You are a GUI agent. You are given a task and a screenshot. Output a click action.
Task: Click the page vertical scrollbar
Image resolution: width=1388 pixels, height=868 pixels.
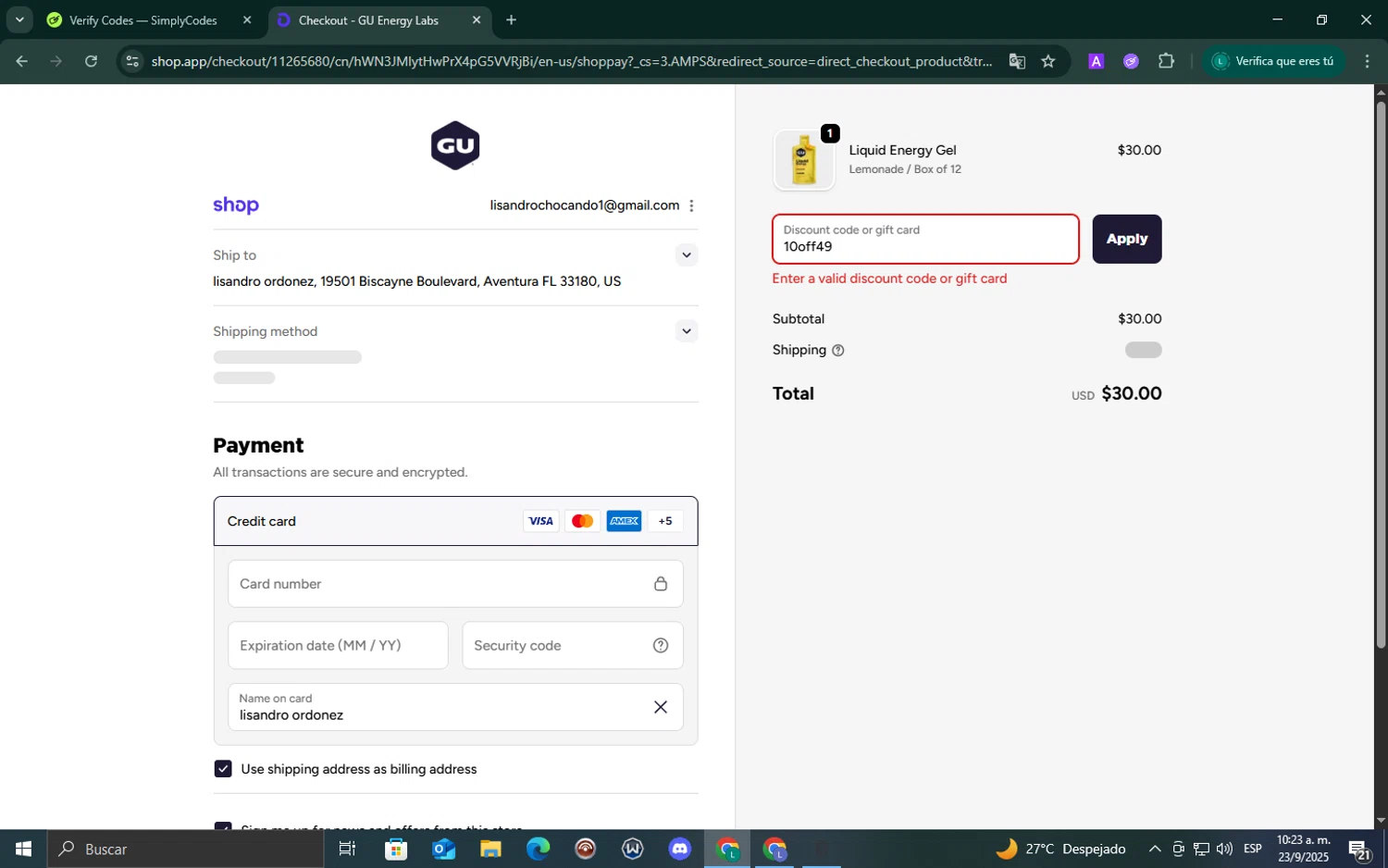click(1381, 375)
